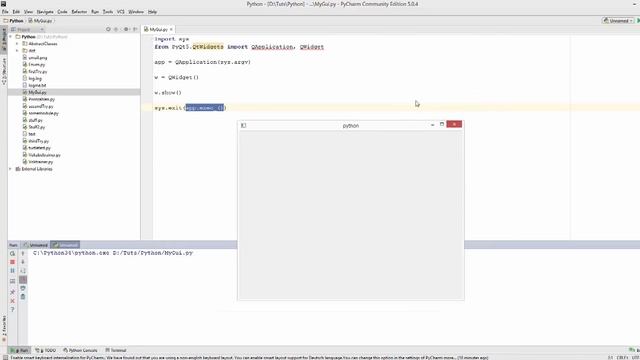Open the Terminal tool window button
This screenshot has width=640, height=360.
[x=116, y=350]
